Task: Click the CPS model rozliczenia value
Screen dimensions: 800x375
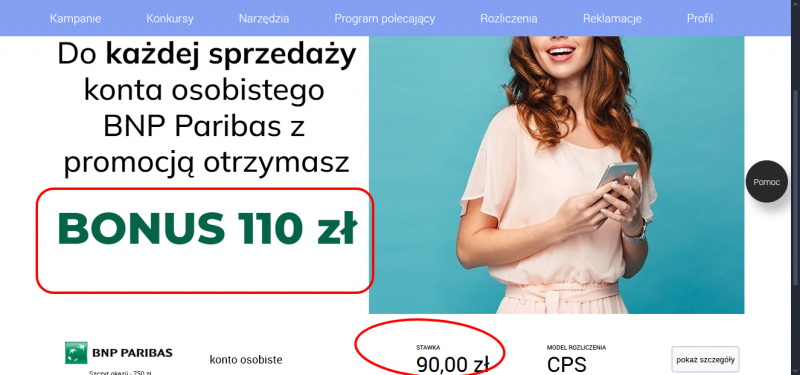Action: [x=567, y=365]
